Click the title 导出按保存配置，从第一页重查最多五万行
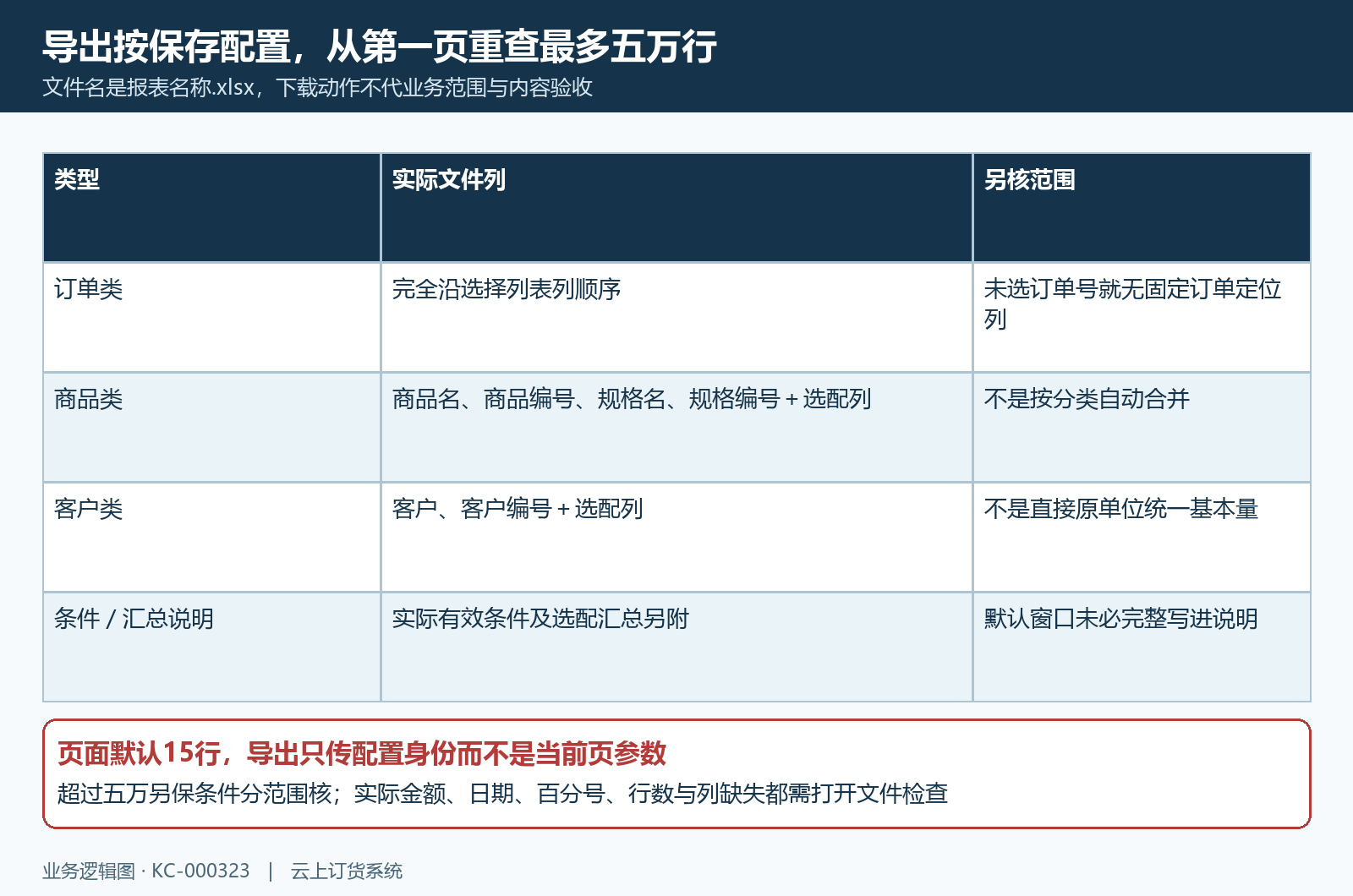Viewport: 1353px width, 896px height. (x=380, y=46)
